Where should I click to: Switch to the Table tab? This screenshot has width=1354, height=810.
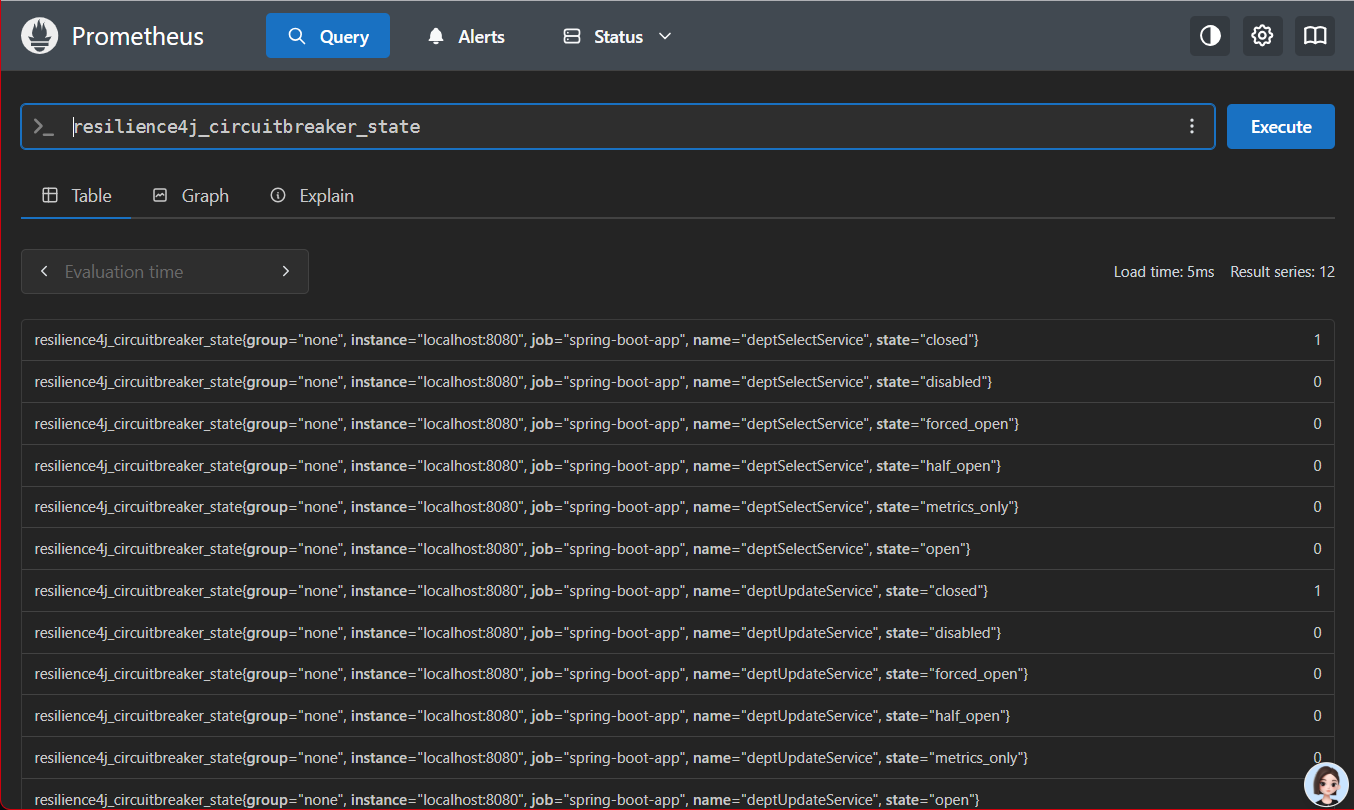pos(76,196)
